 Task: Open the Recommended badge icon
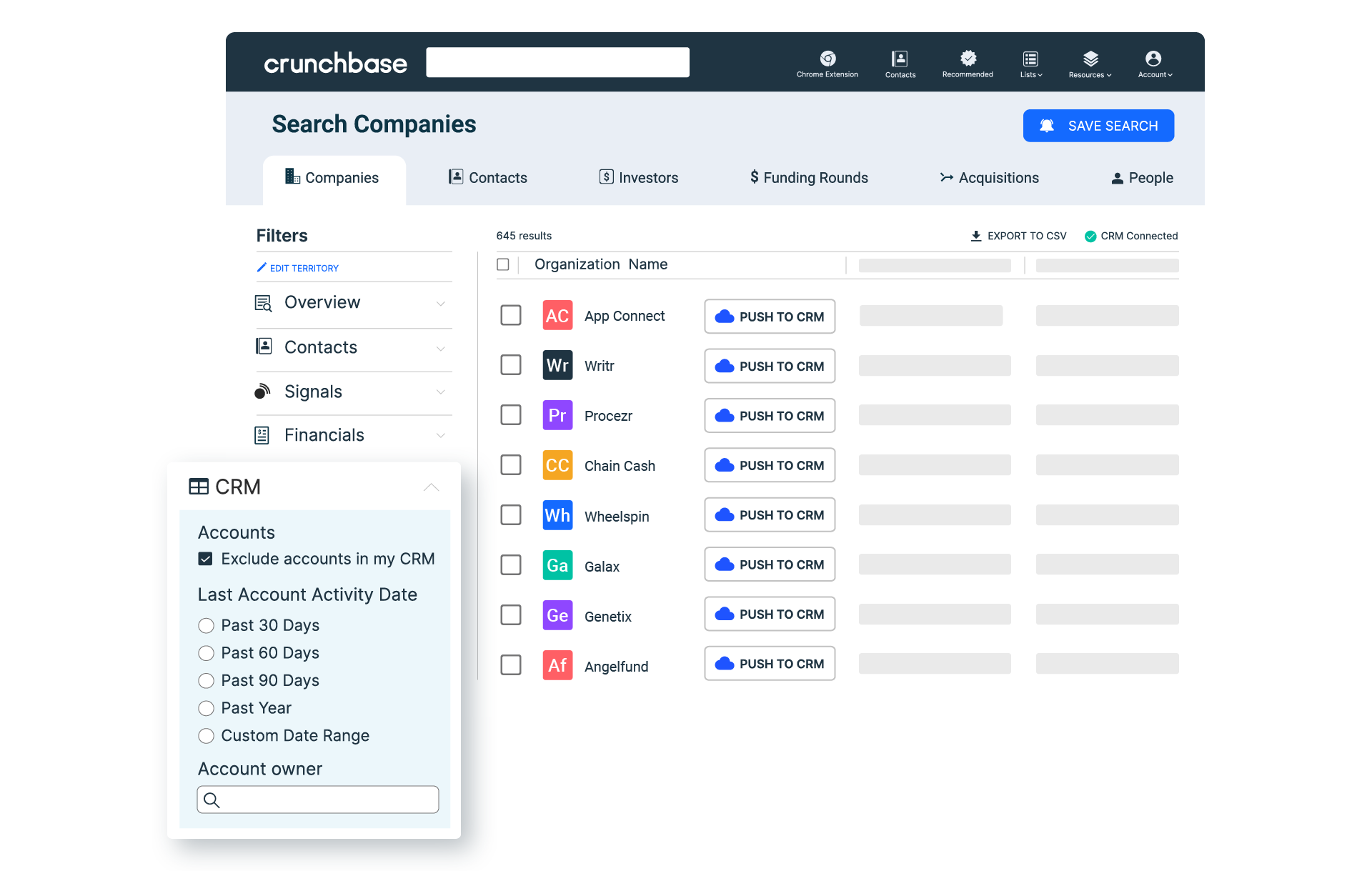[968, 58]
